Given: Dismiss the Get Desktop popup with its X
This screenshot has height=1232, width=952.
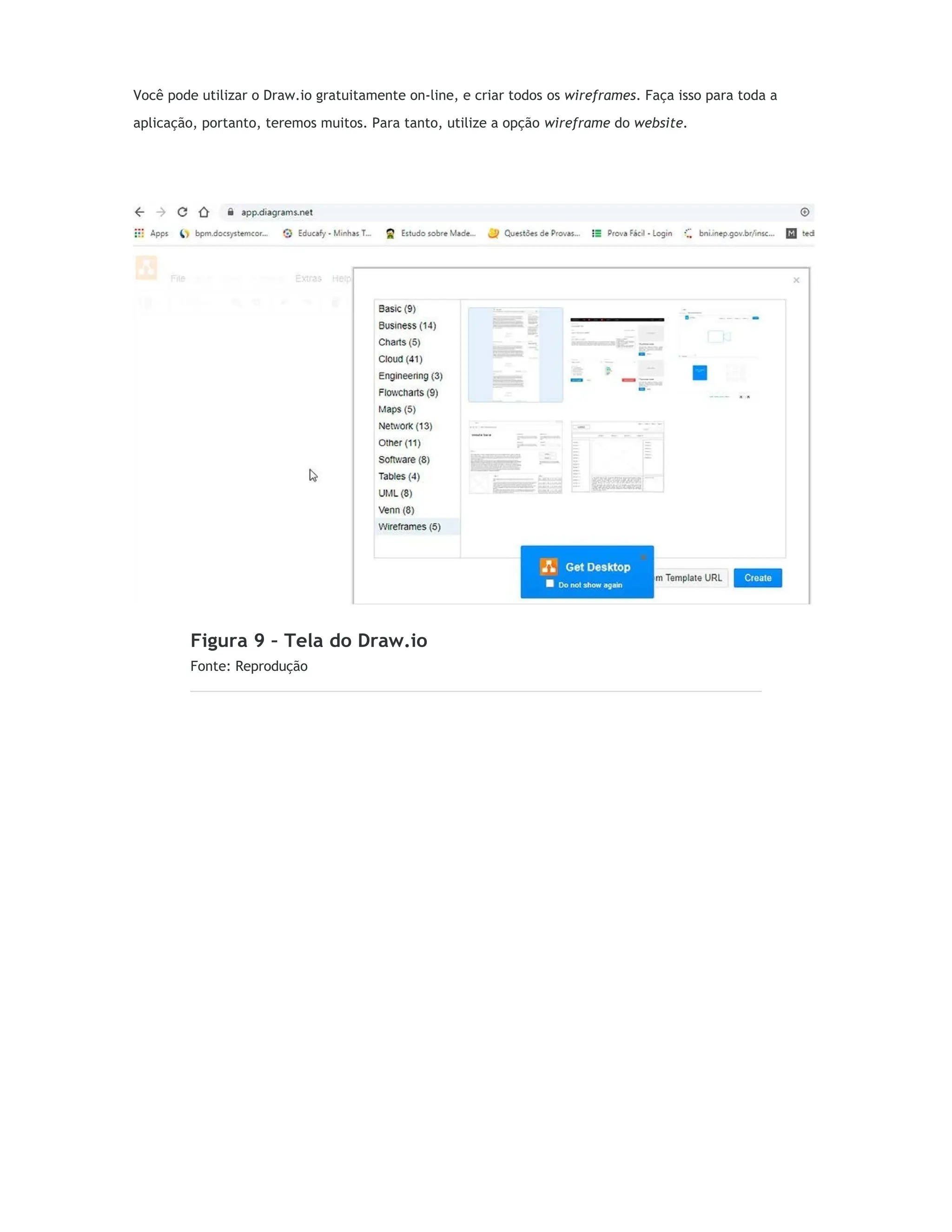Looking at the screenshot, I should 643,557.
